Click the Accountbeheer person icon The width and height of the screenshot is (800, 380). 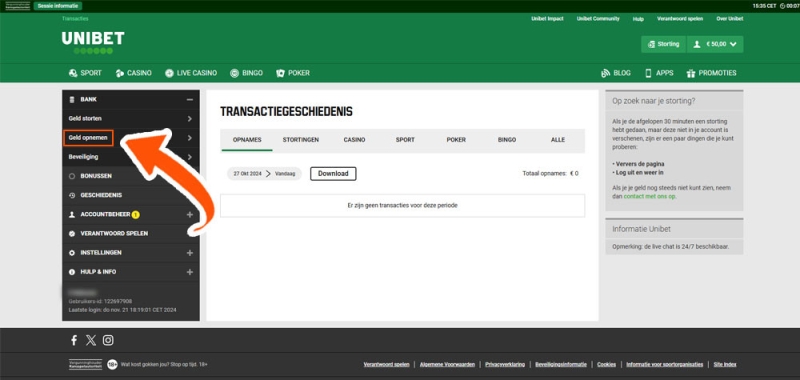point(72,215)
